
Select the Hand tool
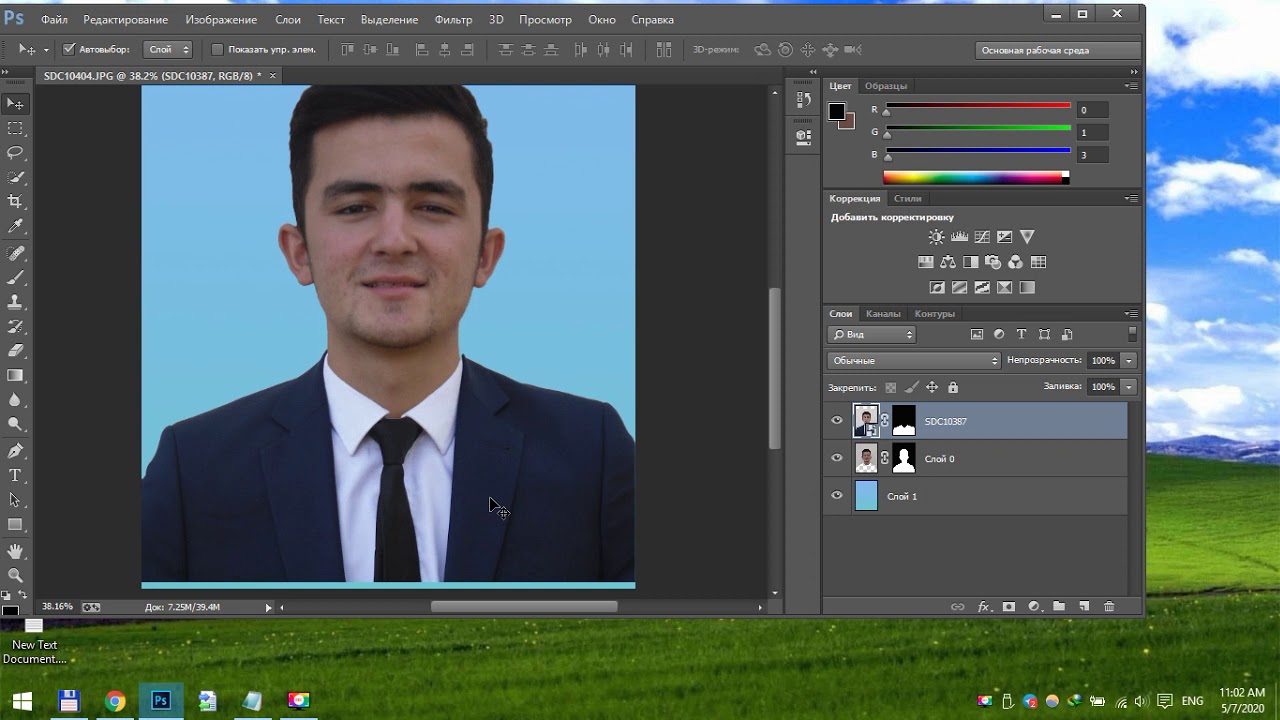(x=15, y=551)
